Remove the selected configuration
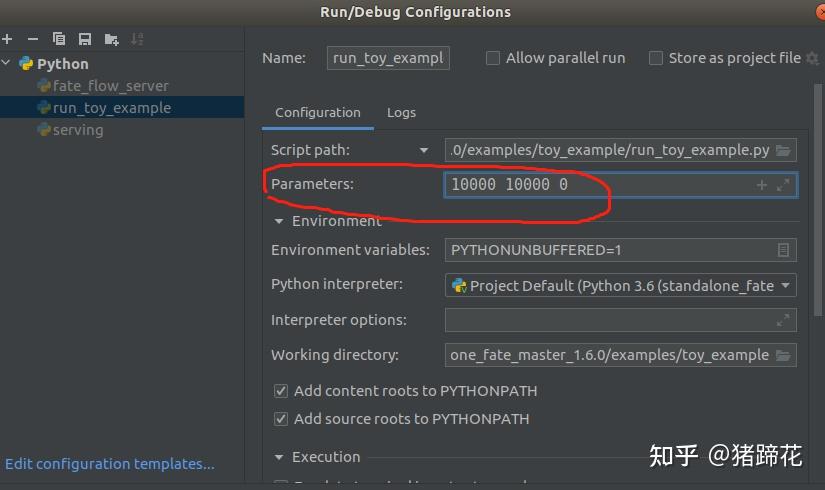This screenshot has width=825, height=490. click(33, 39)
